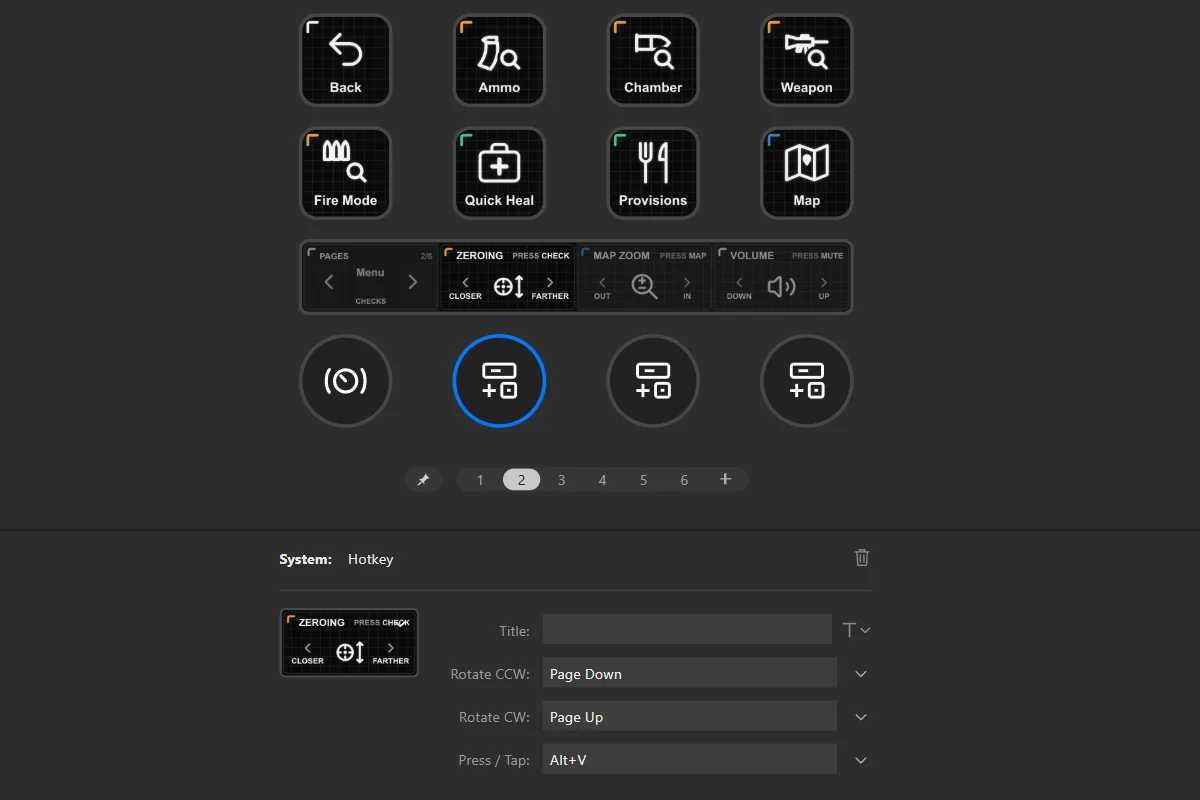The width and height of the screenshot is (1200, 800).
Task: Expand the Press / Tap options dropdown
Action: point(861,760)
